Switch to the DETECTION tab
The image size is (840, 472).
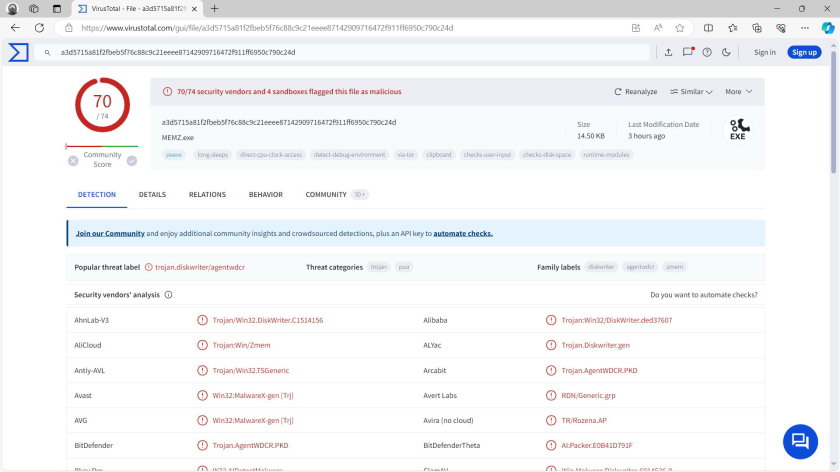97,194
